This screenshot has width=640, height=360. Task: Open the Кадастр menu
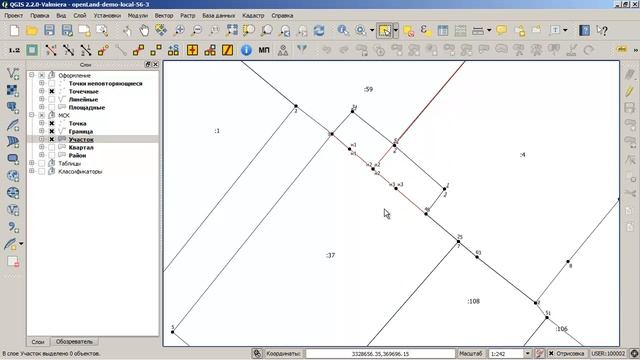click(x=253, y=16)
